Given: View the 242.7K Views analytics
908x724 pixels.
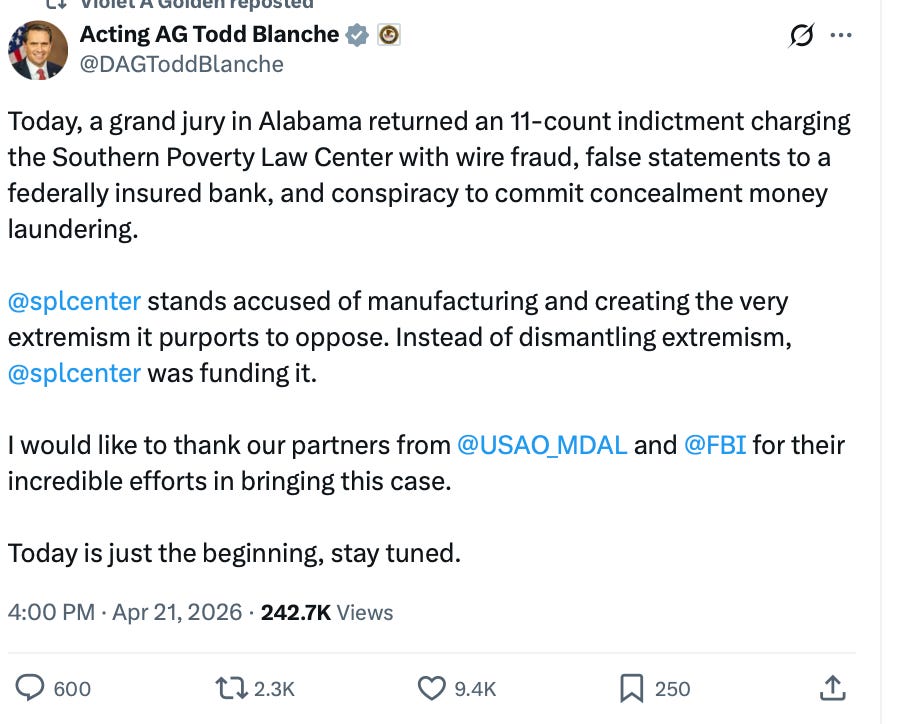Looking at the screenshot, I should (x=327, y=612).
